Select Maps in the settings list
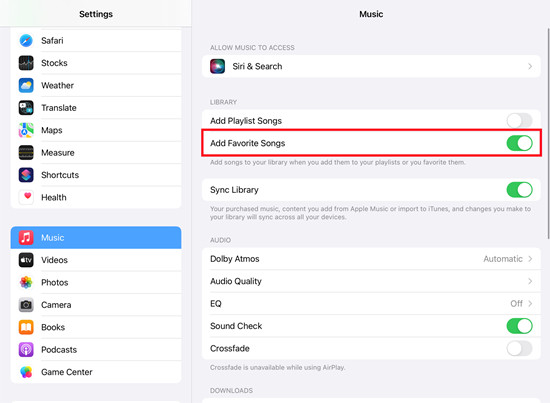550x403 pixels. (x=96, y=130)
